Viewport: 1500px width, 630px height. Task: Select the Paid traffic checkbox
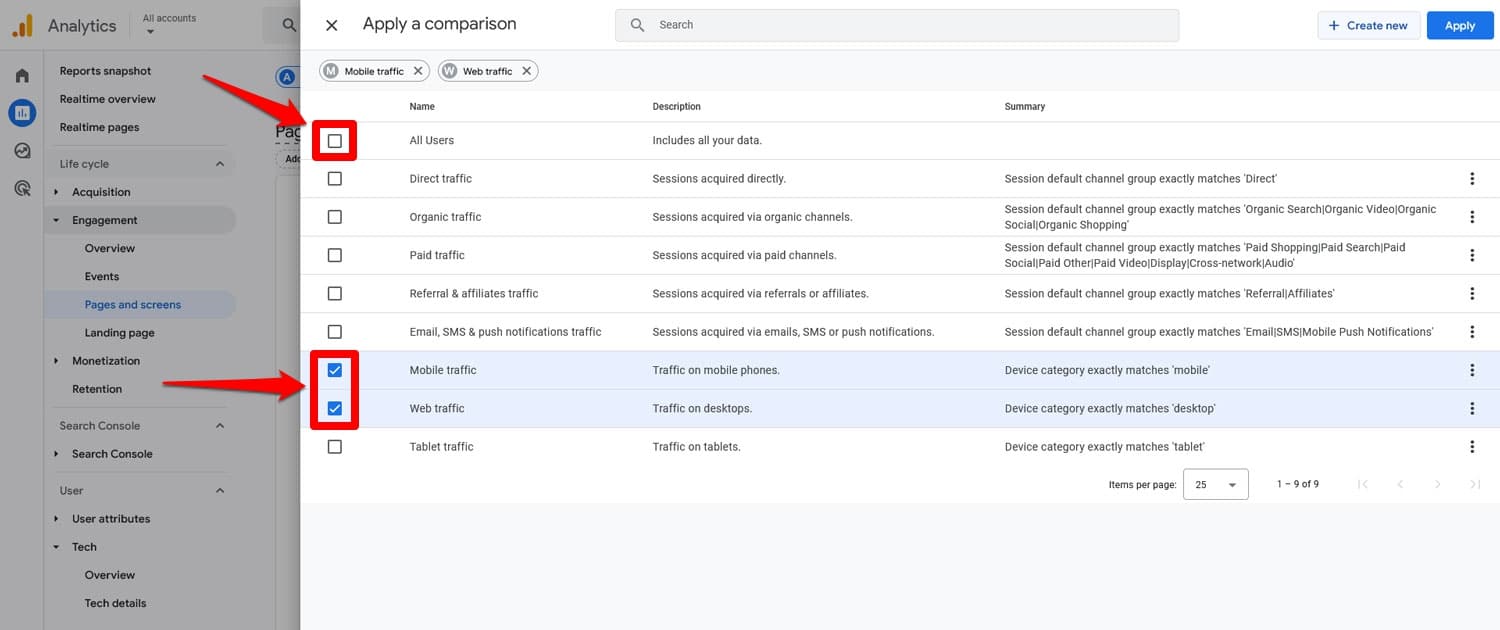(x=335, y=255)
